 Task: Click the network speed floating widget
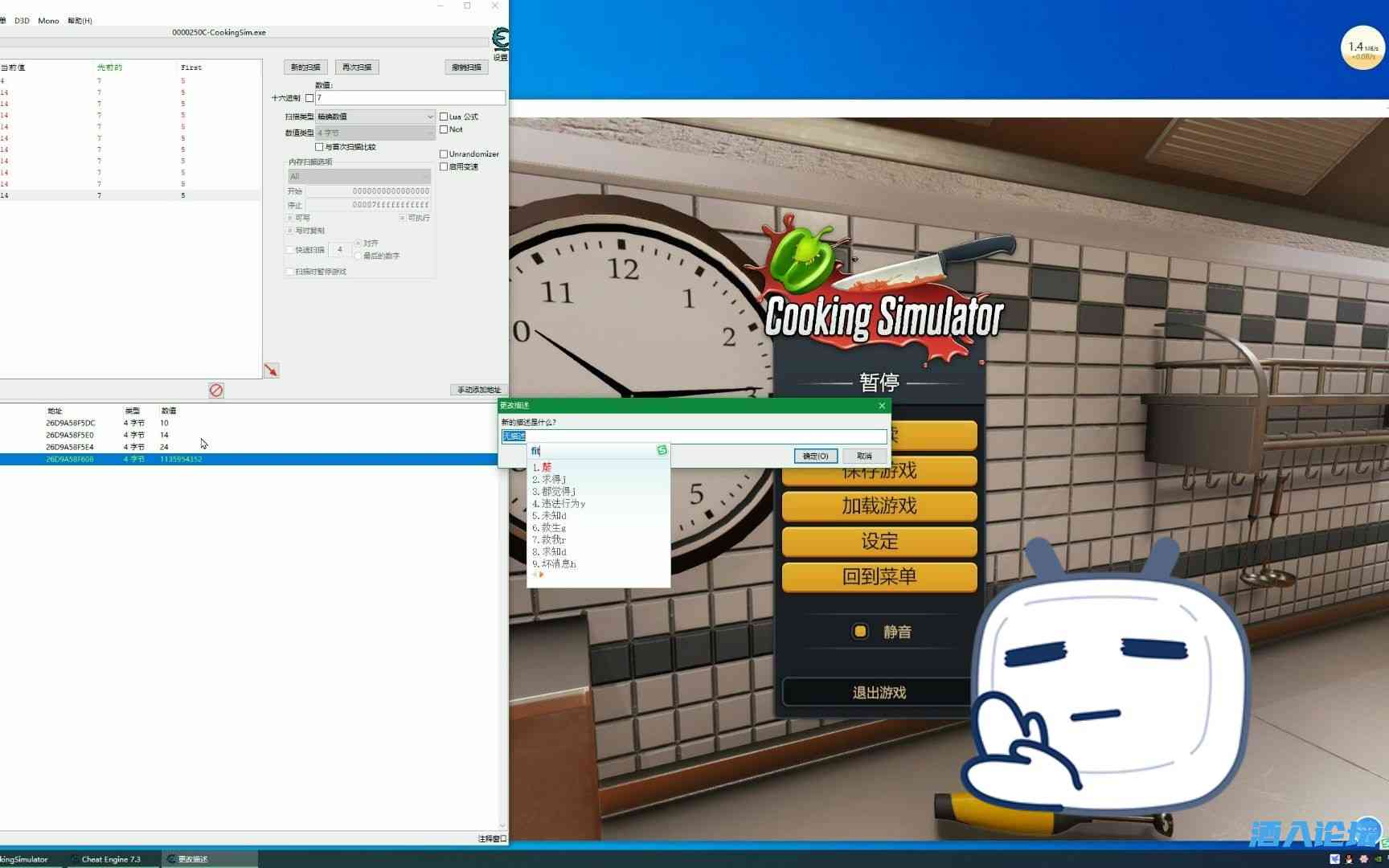(1362, 49)
